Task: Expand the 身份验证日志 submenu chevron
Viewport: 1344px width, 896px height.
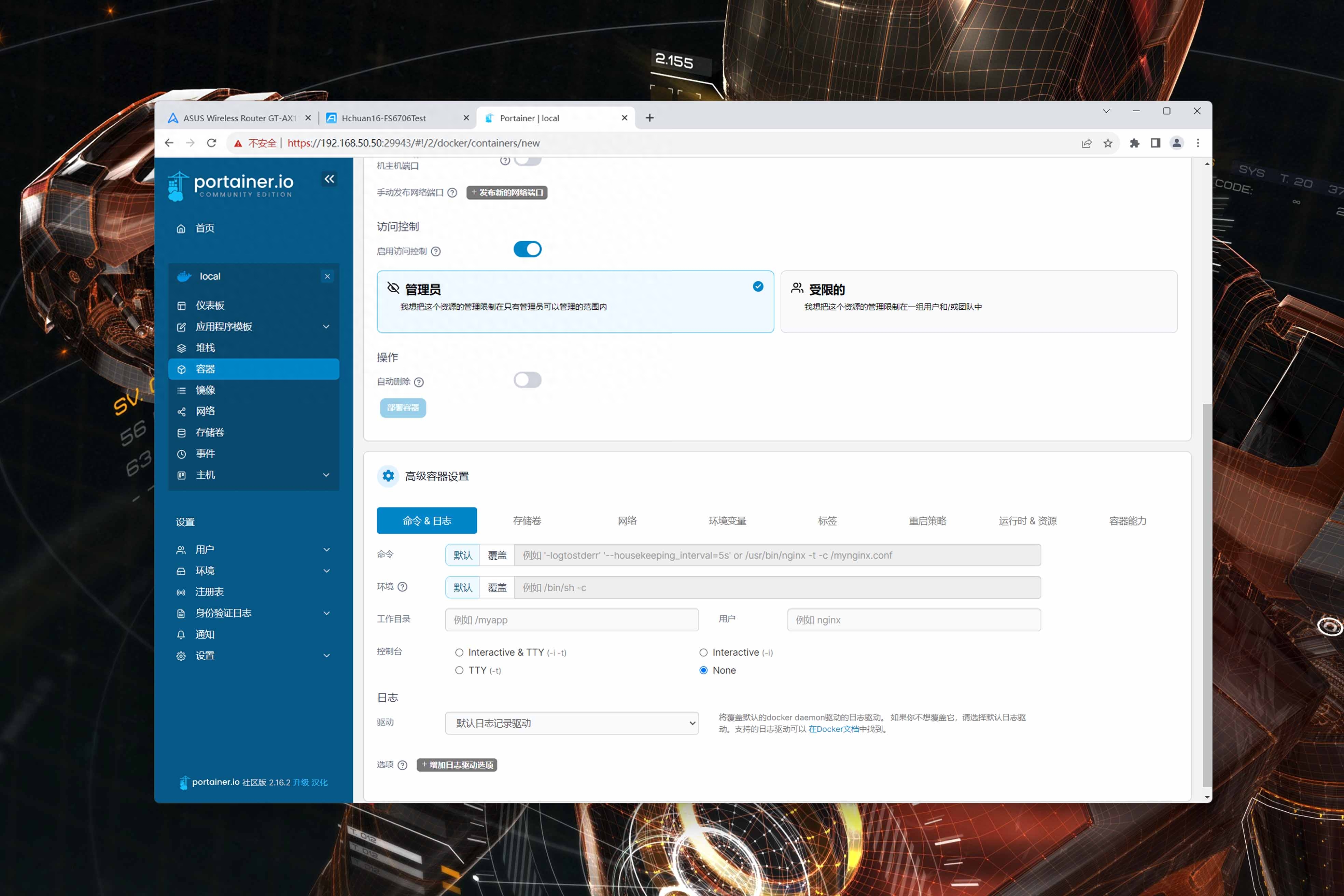Action: click(x=326, y=613)
